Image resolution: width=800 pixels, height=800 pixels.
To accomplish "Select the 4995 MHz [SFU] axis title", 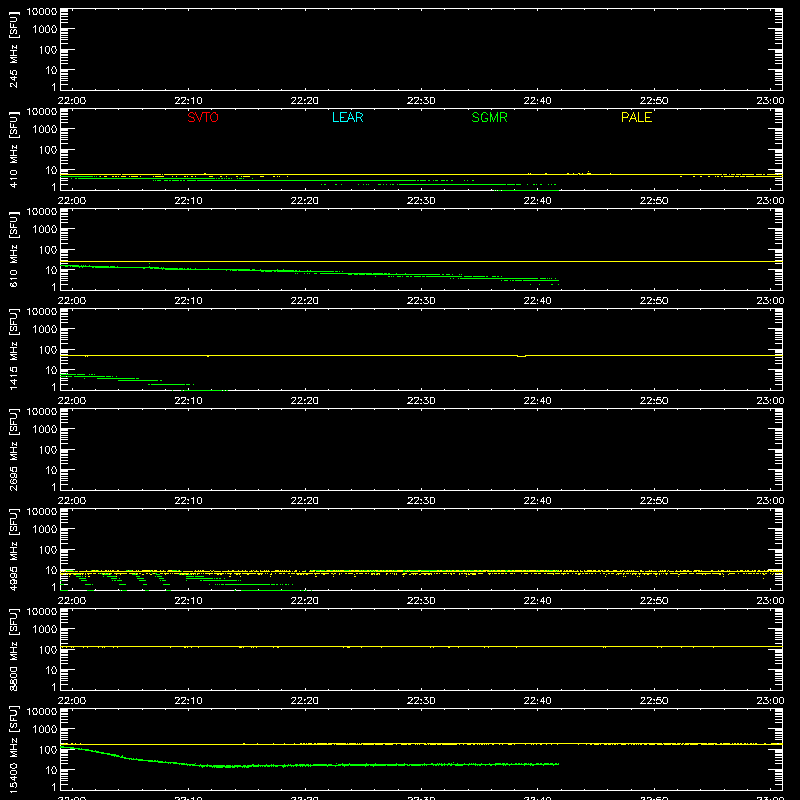I will coord(13,550).
